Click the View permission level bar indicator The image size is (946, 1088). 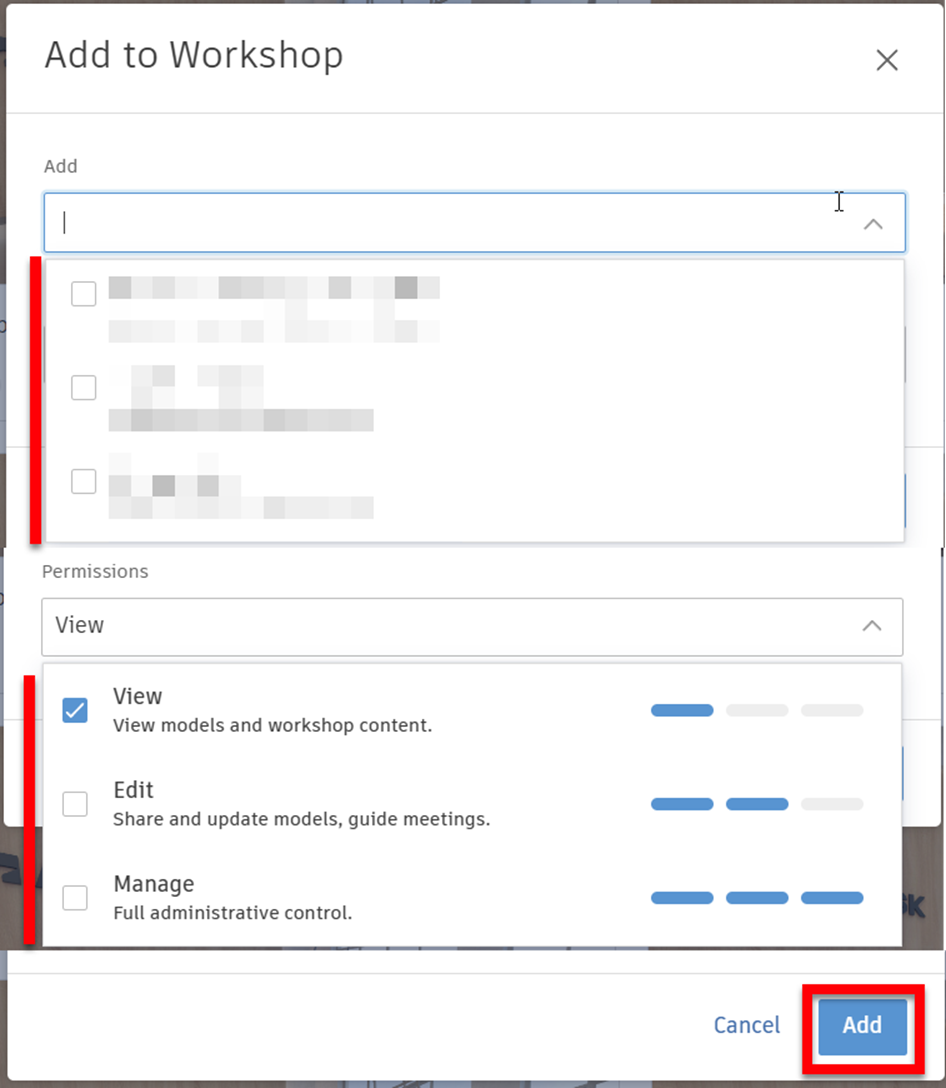[x=756, y=711]
